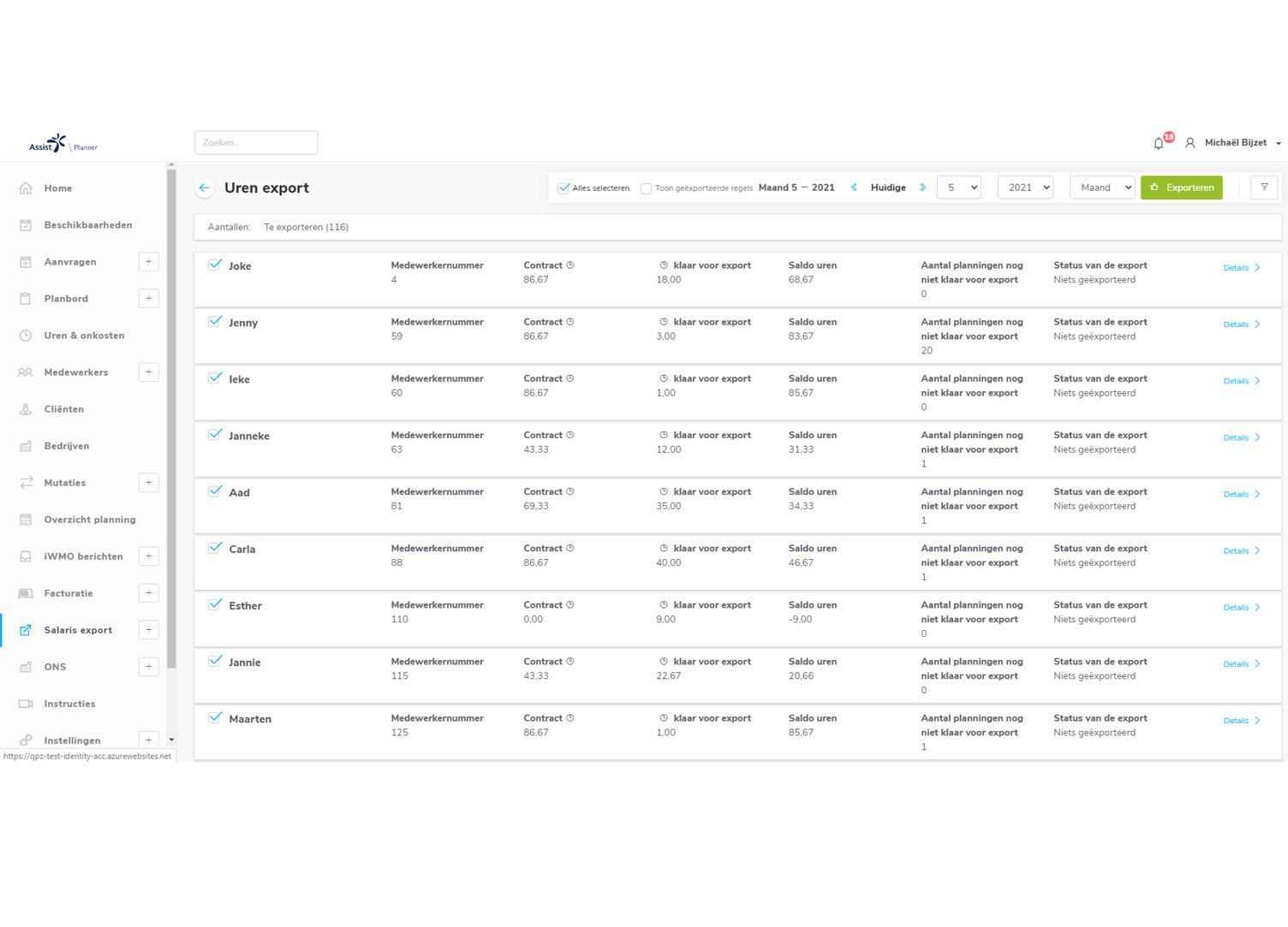Open Uren & onkosten in sidebar

tap(84, 336)
